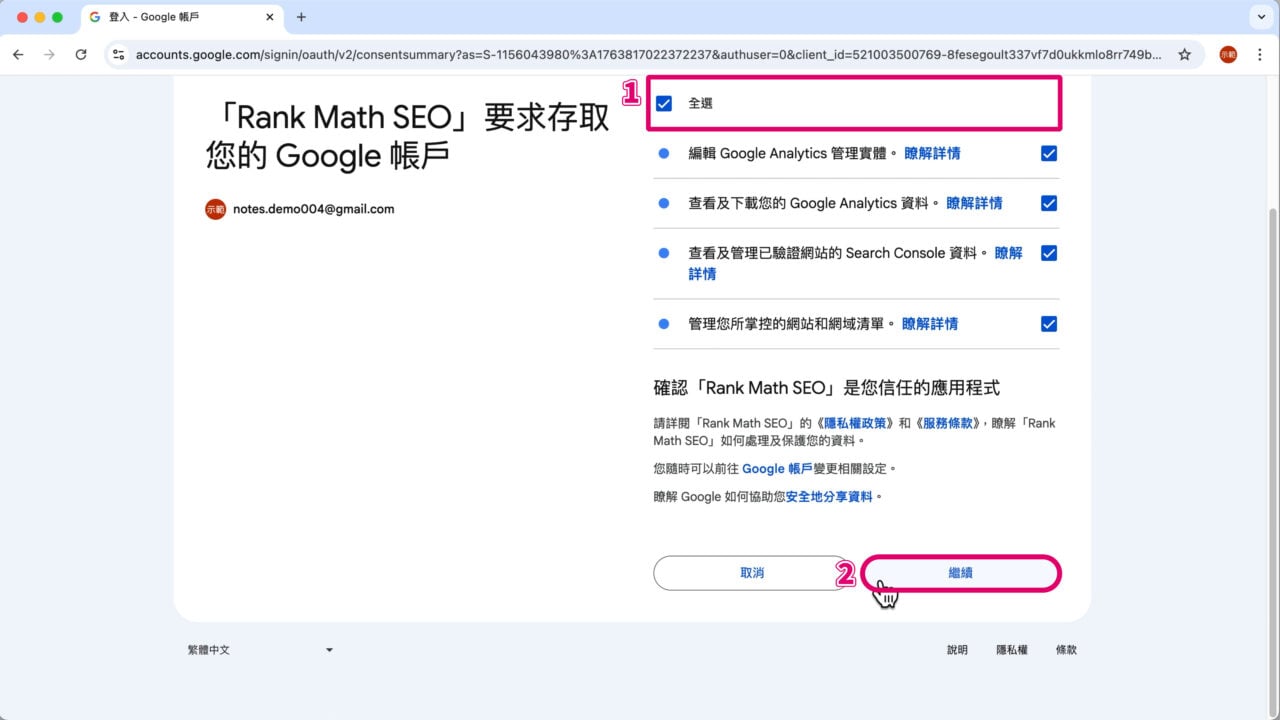Reload the current page
1280x720 pixels.
pos(82,55)
